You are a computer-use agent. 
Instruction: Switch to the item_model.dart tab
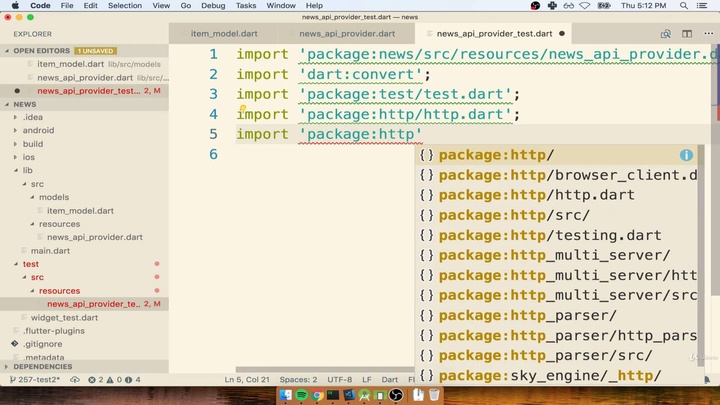point(224,33)
